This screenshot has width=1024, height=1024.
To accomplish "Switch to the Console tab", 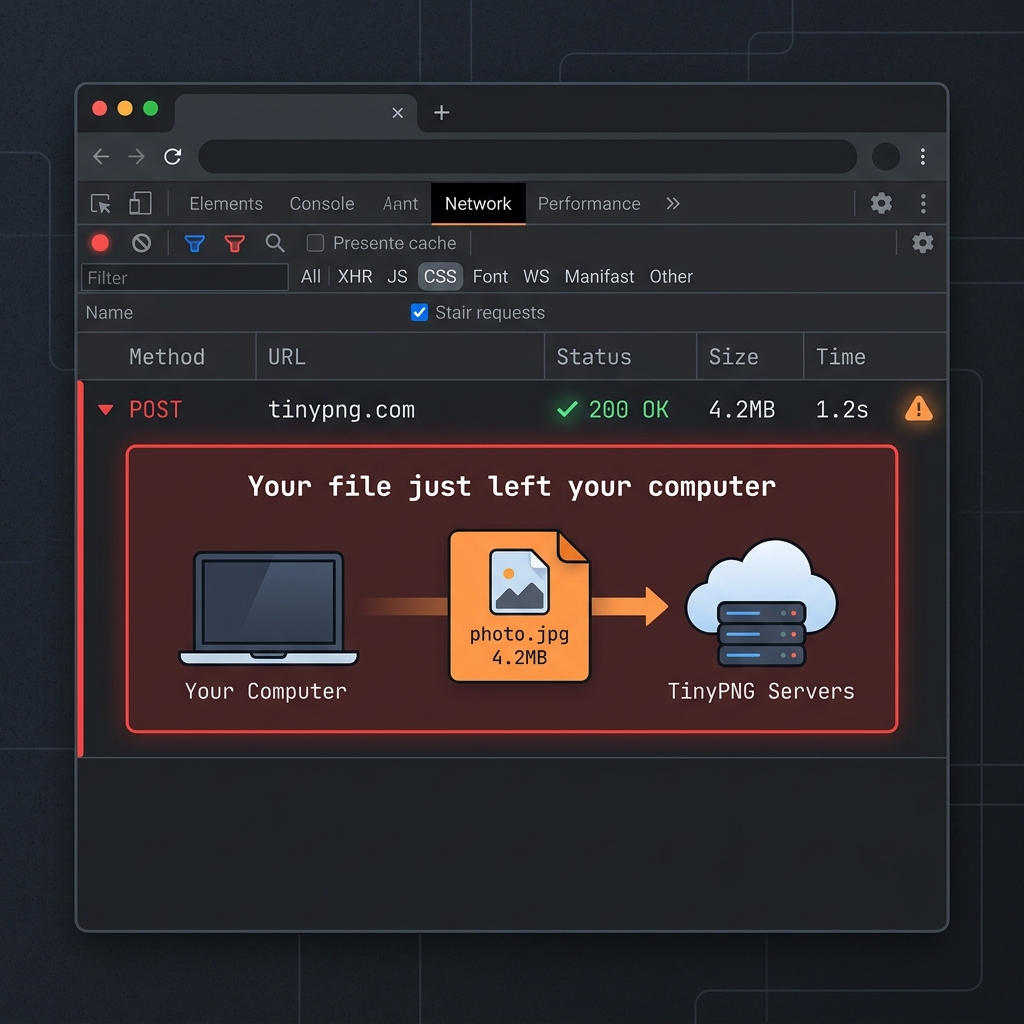I will coord(322,204).
